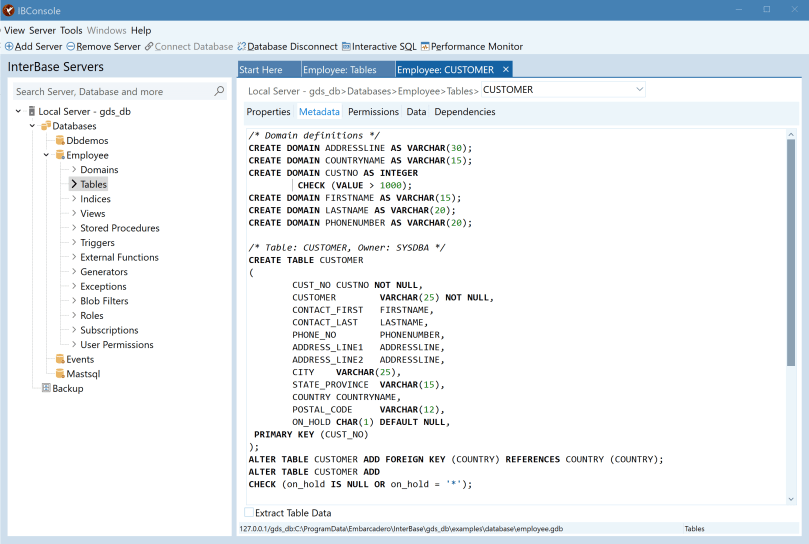This screenshot has width=809, height=544.
Task: Expand the Tables node
Action: pos(74,184)
